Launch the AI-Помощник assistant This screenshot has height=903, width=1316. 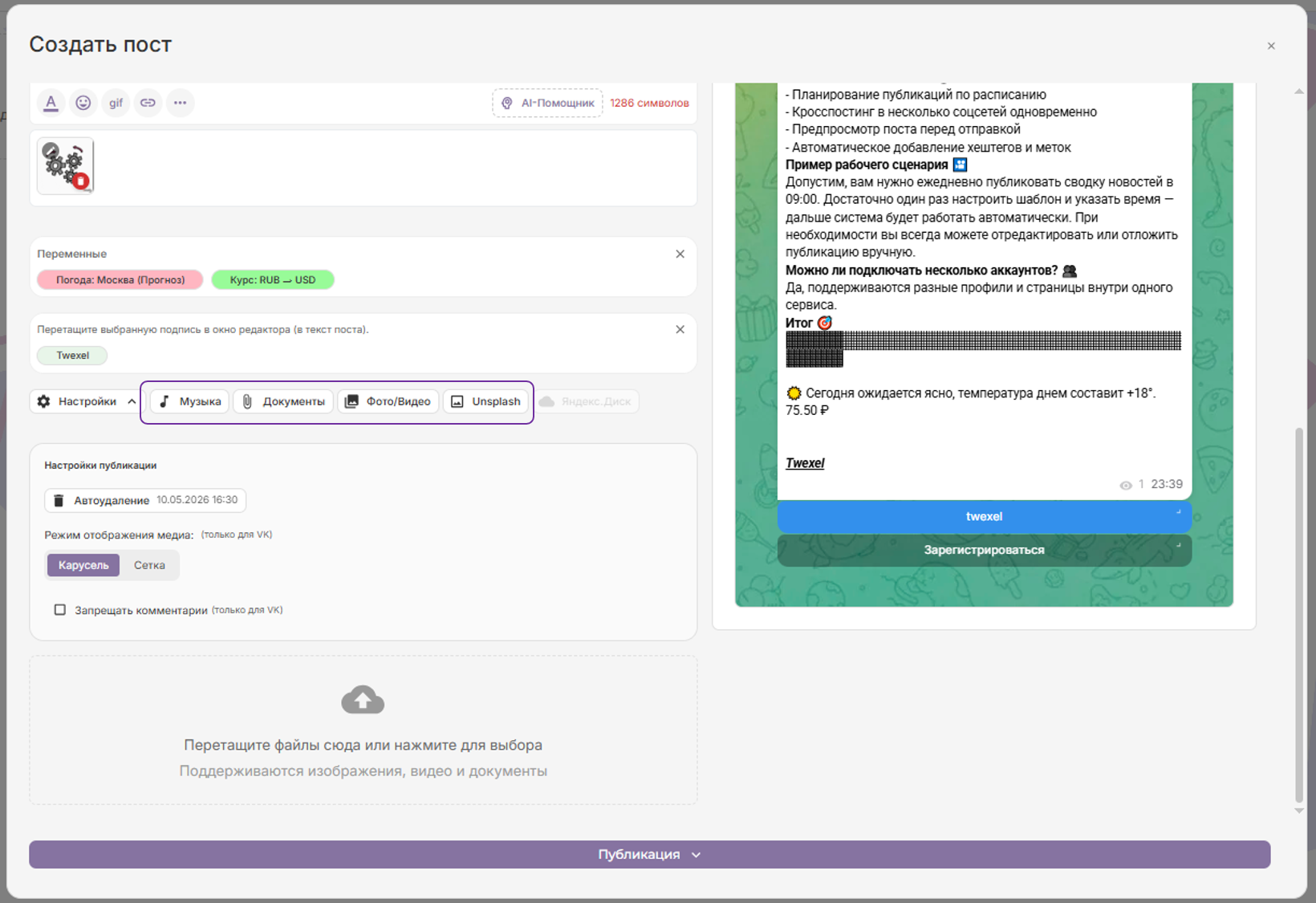[x=547, y=103]
